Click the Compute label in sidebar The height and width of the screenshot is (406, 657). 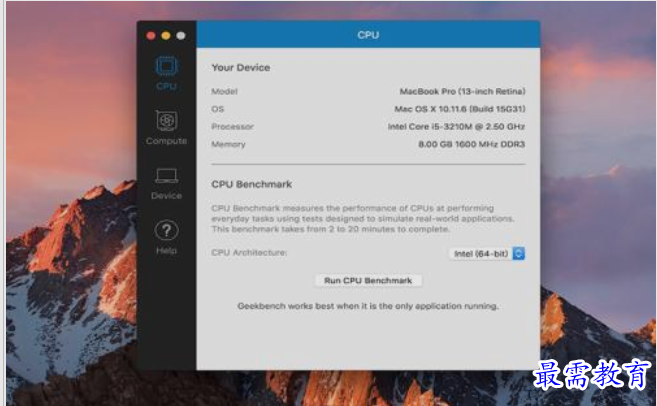pyautogui.click(x=166, y=141)
